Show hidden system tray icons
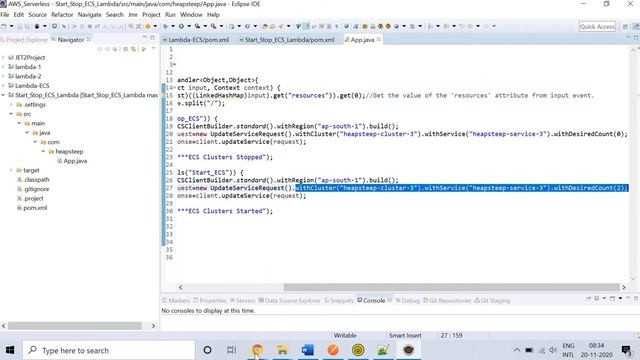Screen dimensions: 640x360 click(517, 350)
